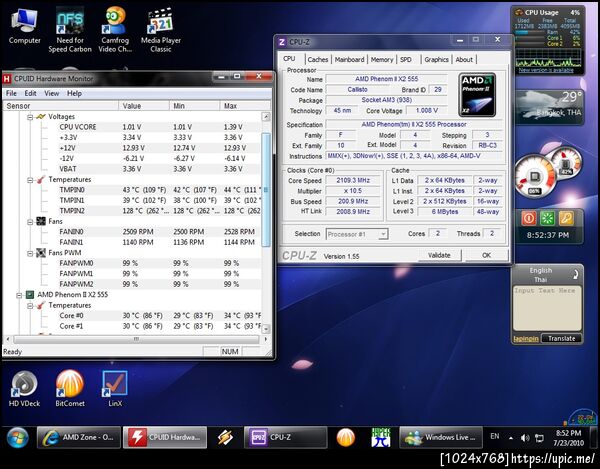This screenshot has height=469, width=600.
Task: Click the volume speaker tray icon
Action: click(525, 438)
